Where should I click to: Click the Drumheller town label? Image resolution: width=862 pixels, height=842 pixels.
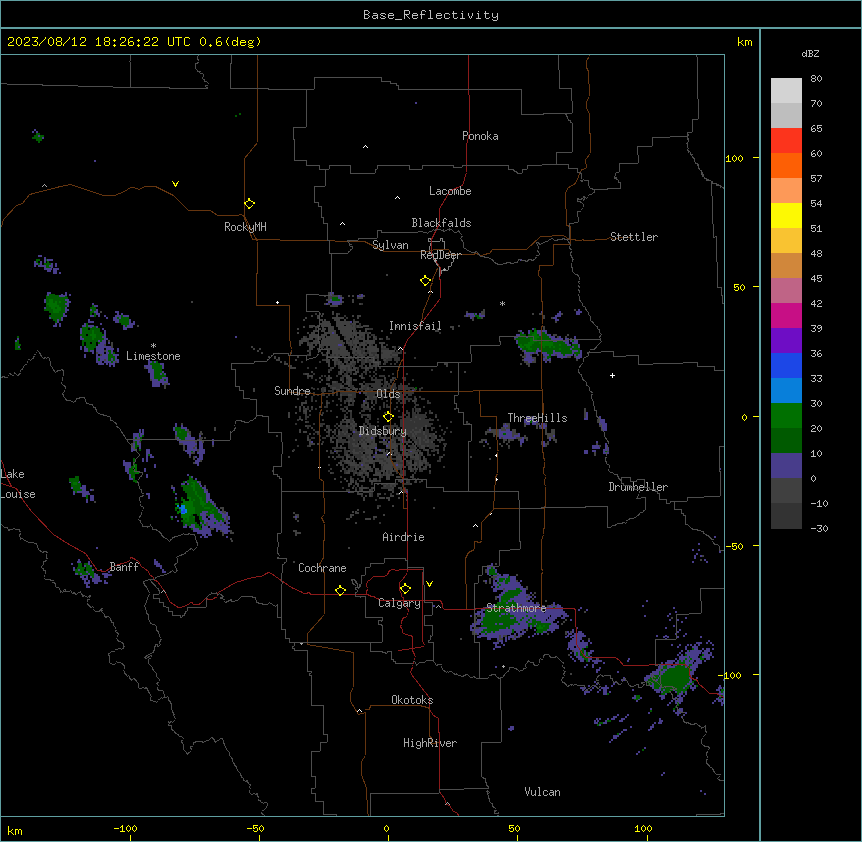point(638,487)
